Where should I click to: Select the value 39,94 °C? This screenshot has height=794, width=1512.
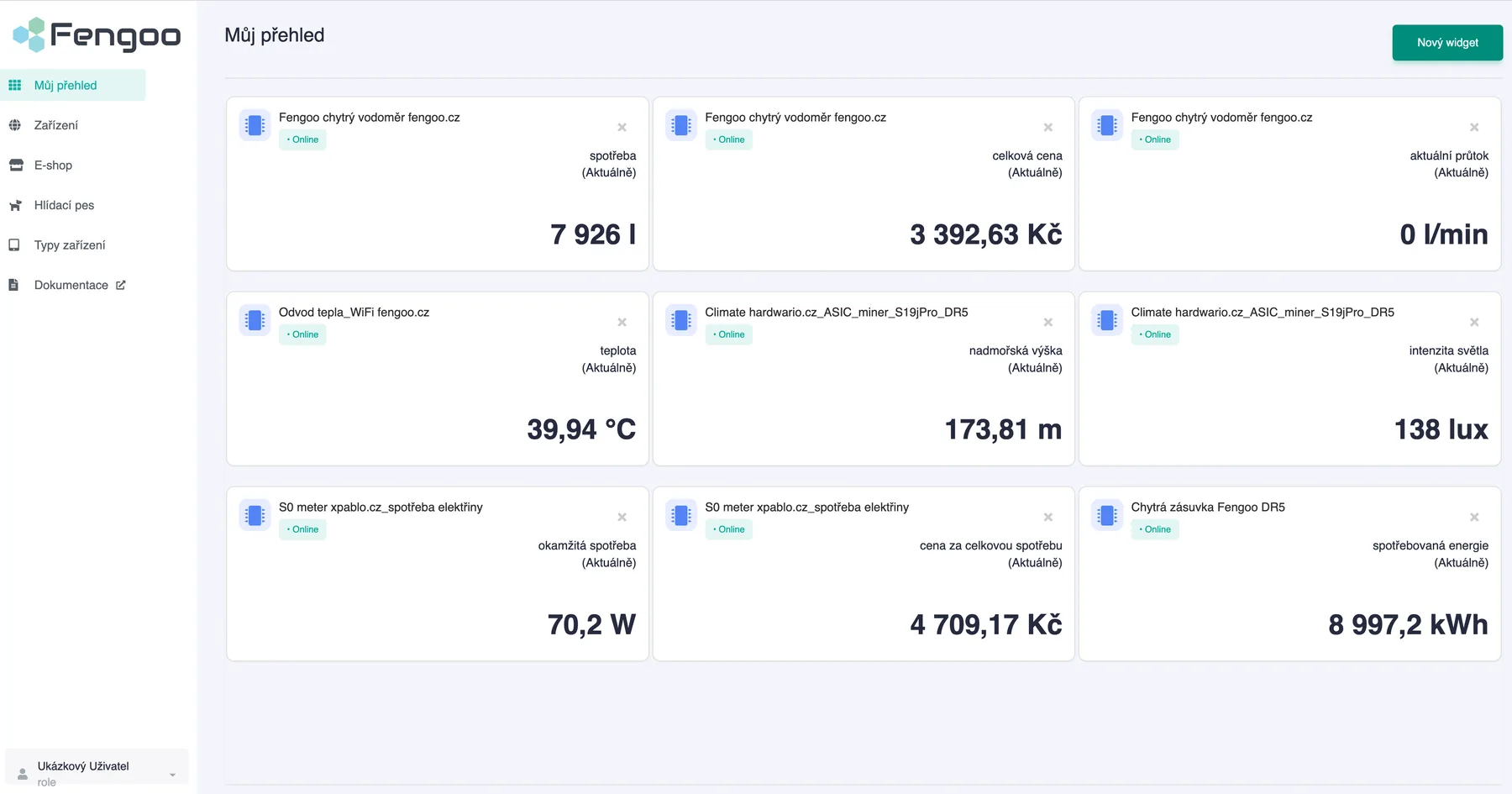click(x=581, y=429)
